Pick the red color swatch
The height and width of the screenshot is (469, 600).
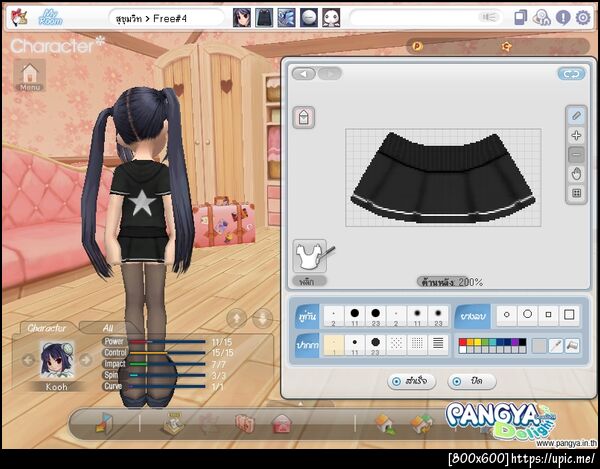click(x=462, y=342)
